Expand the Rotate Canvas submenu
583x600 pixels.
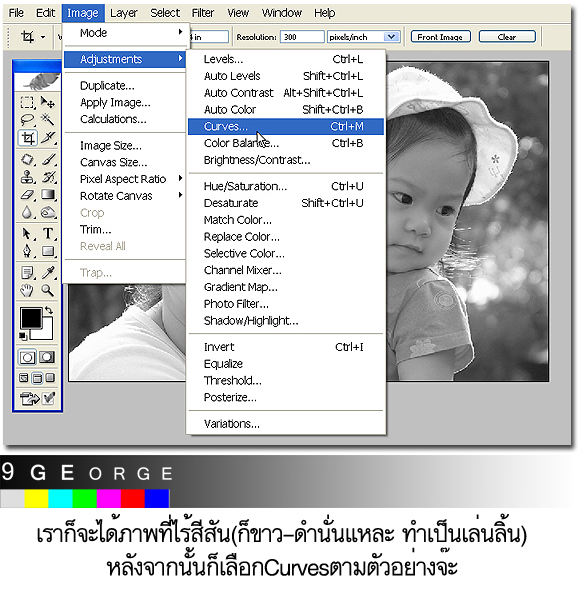tap(125, 196)
